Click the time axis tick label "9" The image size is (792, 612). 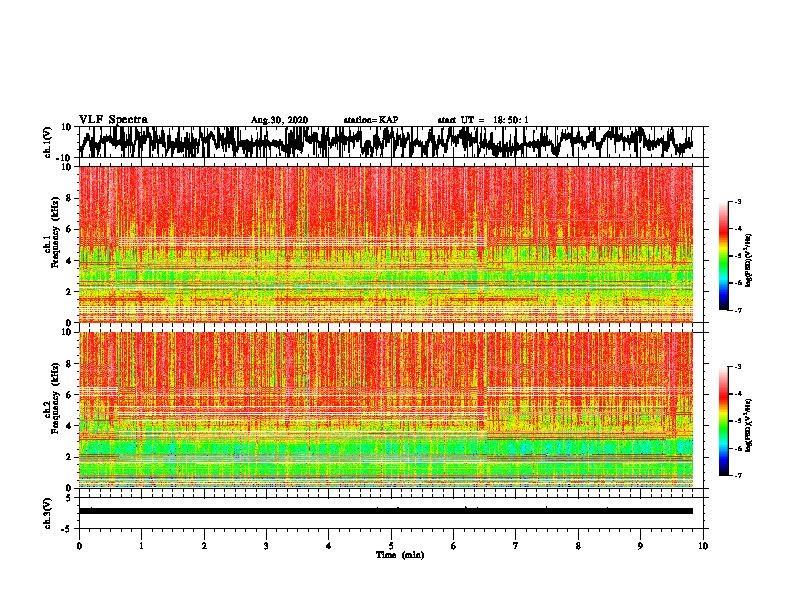point(640,546)
